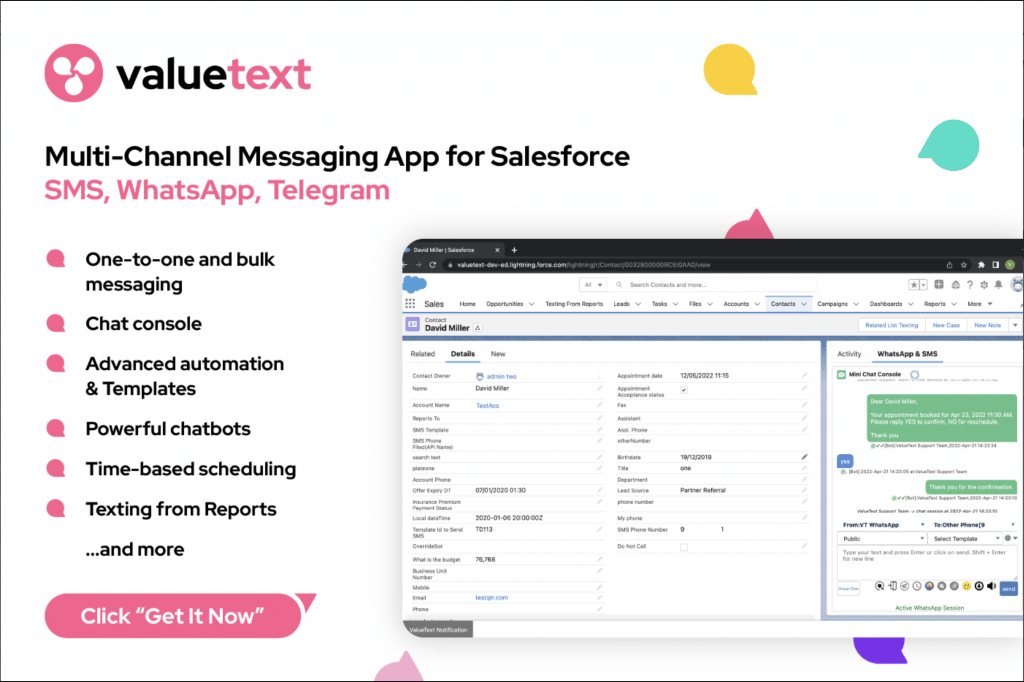Open the ValueText Notification utility bar
Screen dimensions: 1024x682
click(x=438, y=630)
